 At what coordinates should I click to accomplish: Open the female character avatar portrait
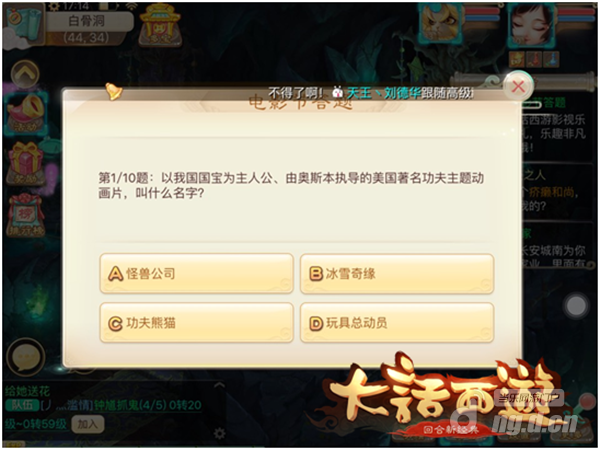point(531,25)
